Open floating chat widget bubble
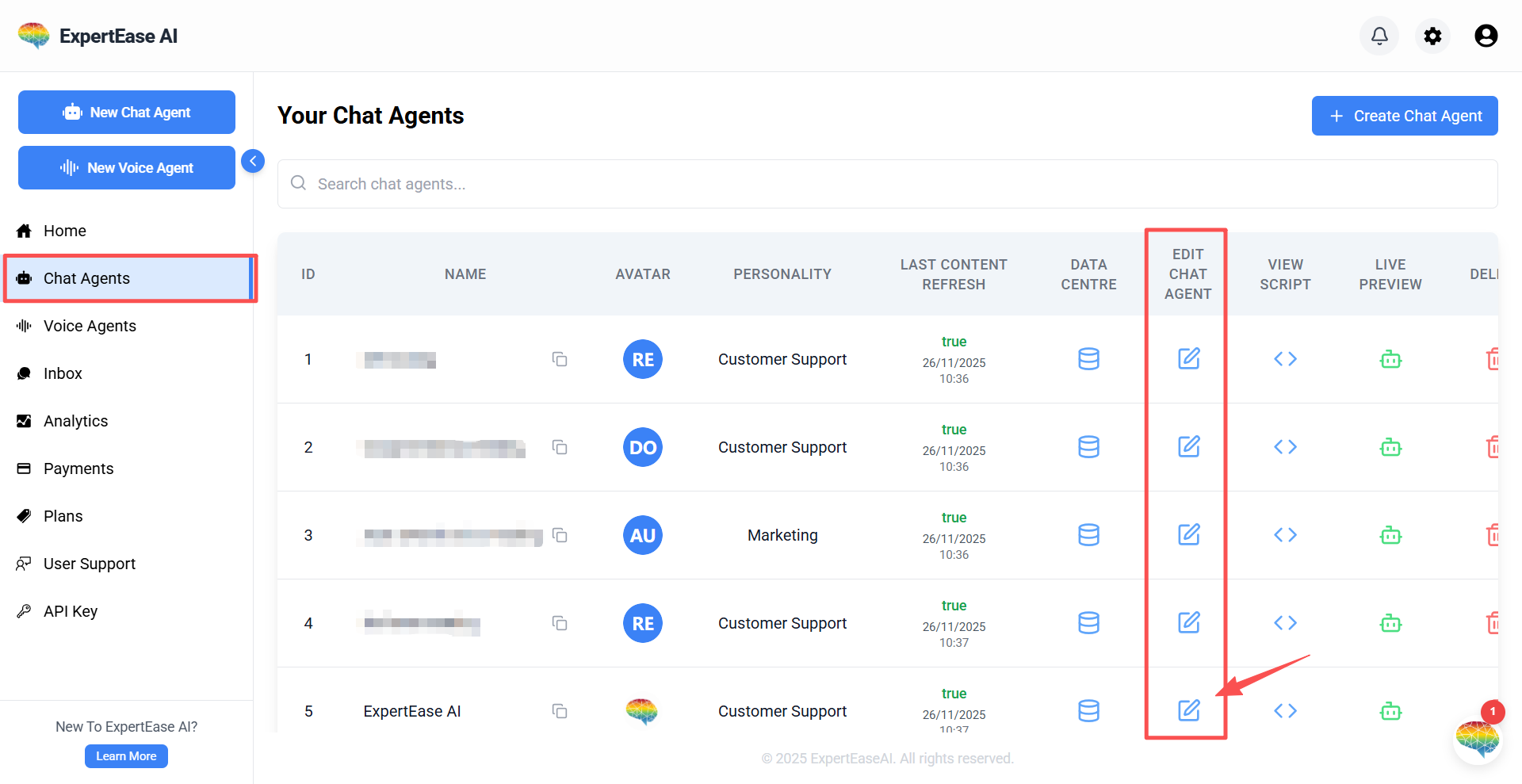Viewport: 1522px width, 784px height. tap(1477, 739)
